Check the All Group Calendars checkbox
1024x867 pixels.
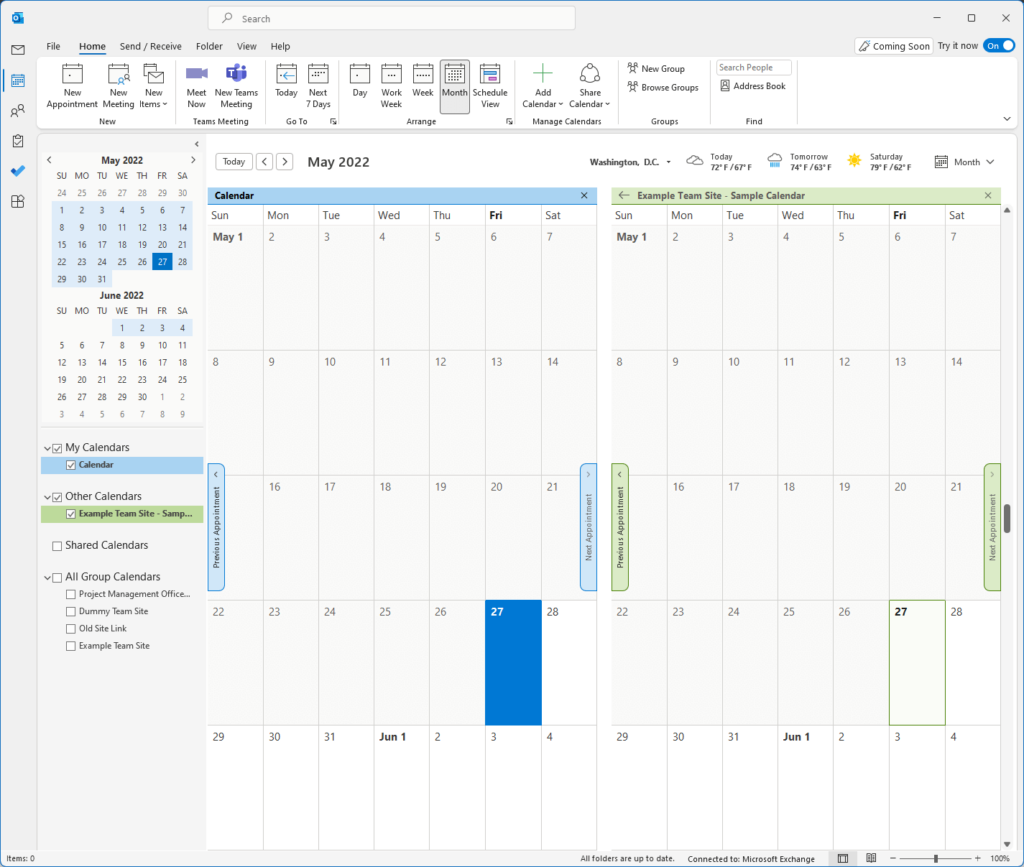(x=57, y=577)
